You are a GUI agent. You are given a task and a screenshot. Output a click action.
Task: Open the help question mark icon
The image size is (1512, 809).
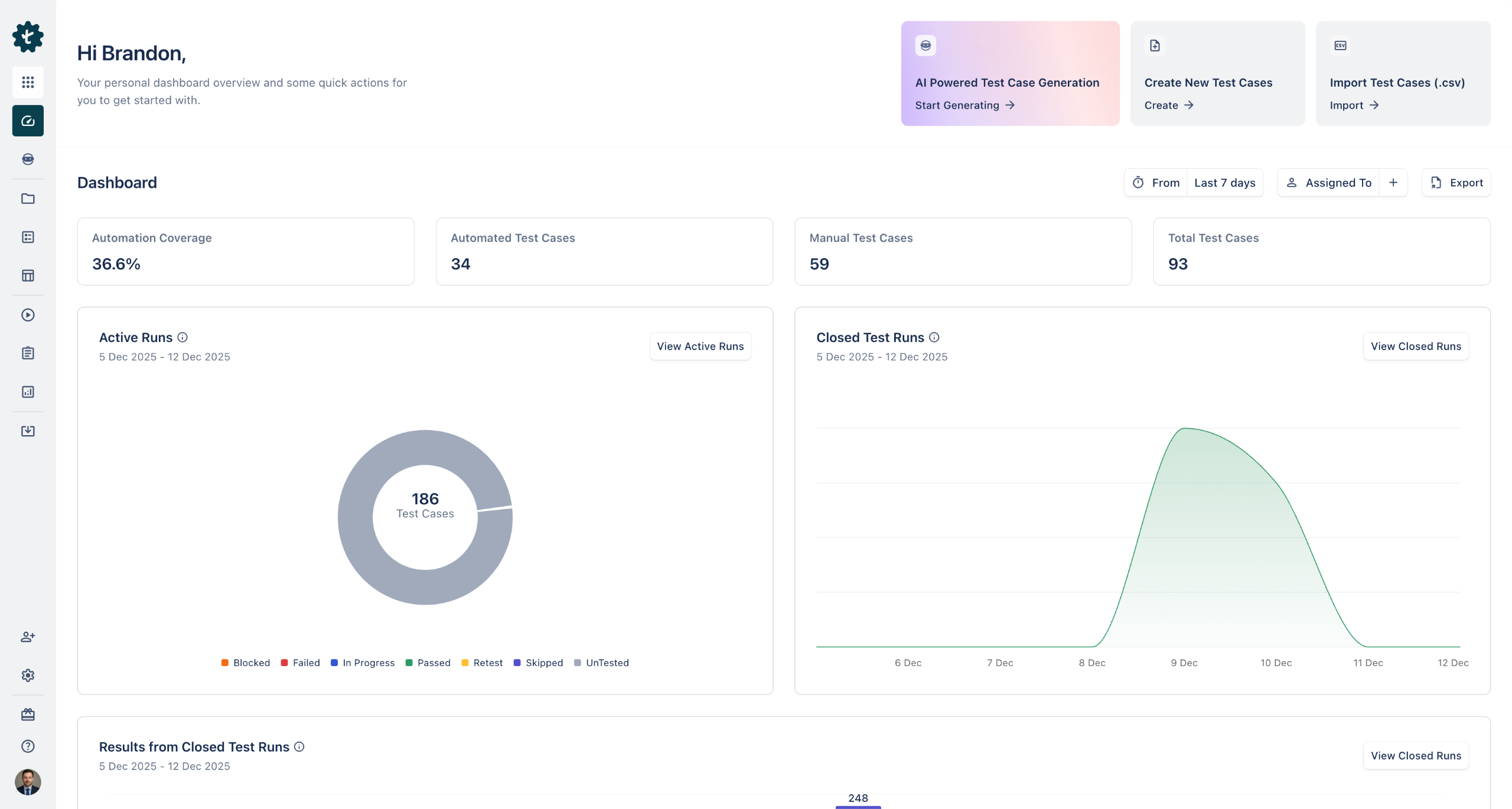[28, 746]
